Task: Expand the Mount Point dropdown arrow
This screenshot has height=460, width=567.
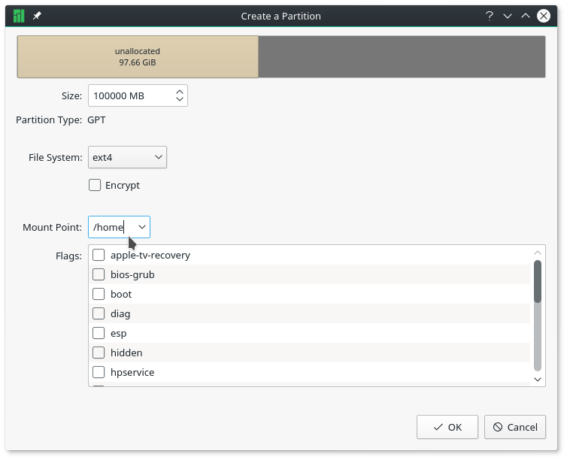Action: pyautogui.click(x=142, y=227)
